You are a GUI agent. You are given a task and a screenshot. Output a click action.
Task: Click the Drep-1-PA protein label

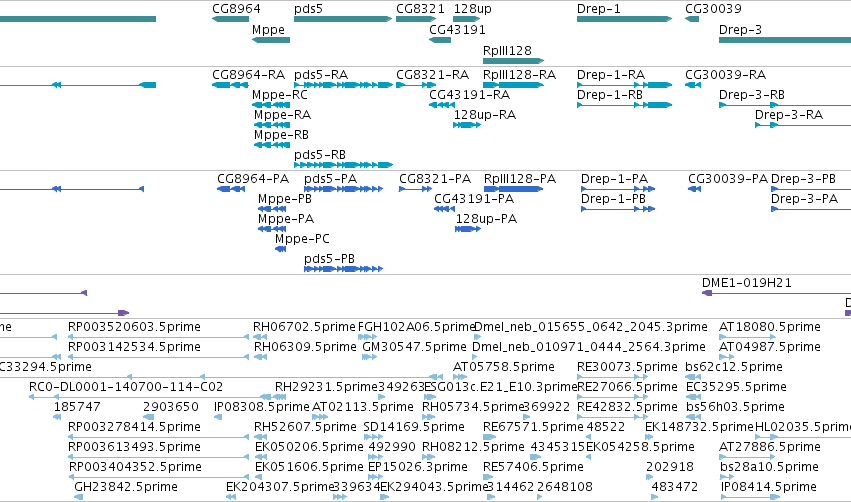click(614, 179)
